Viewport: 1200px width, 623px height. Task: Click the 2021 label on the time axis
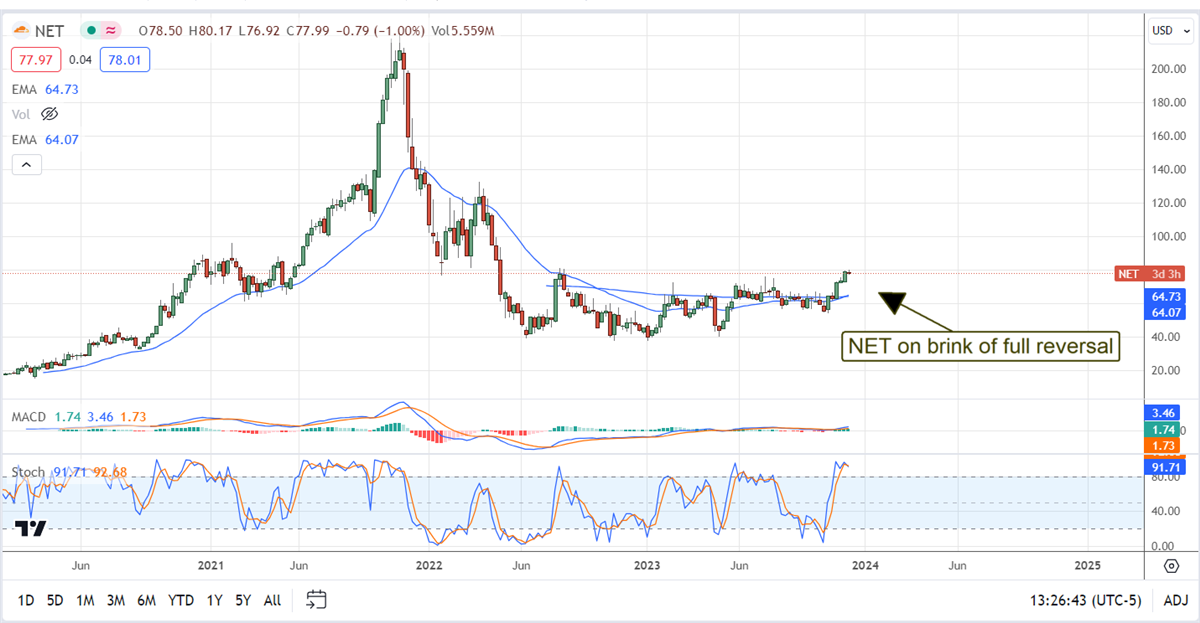point(210,566)
